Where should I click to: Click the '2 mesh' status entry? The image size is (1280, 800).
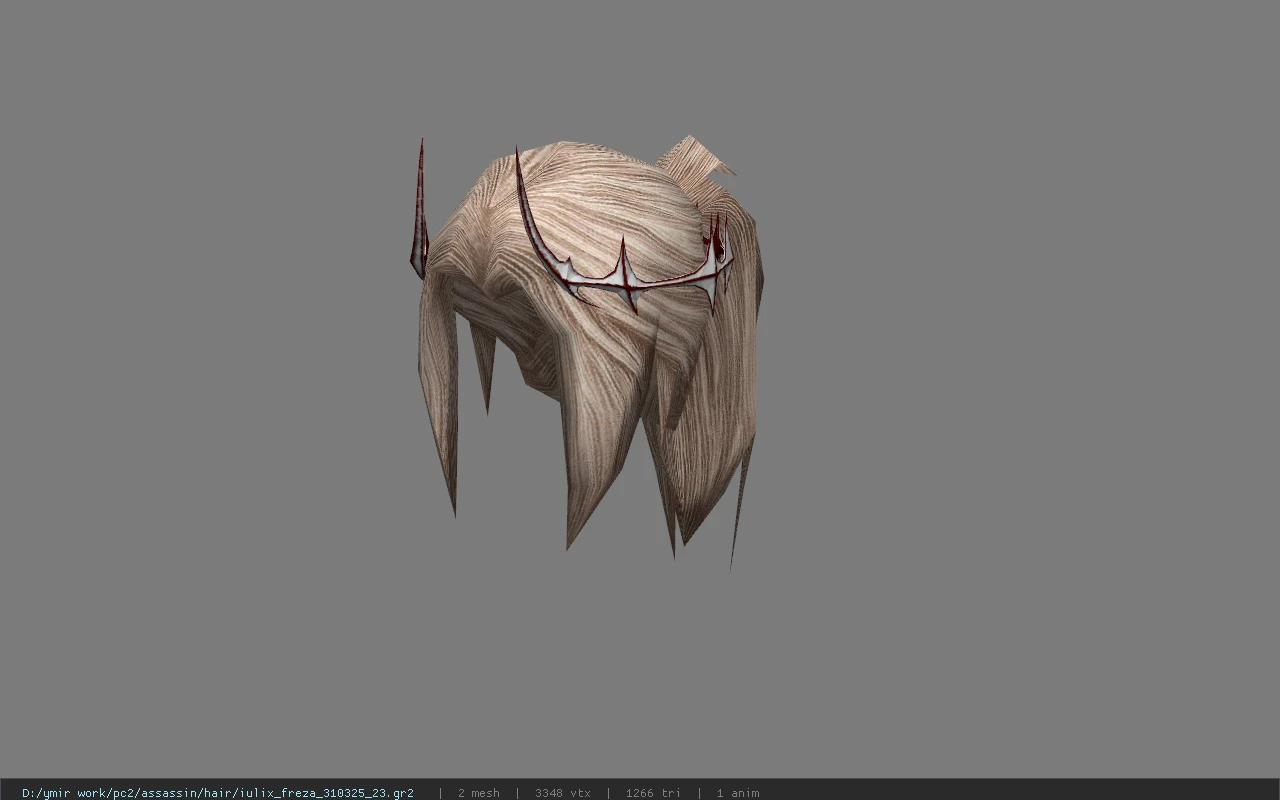478,793
